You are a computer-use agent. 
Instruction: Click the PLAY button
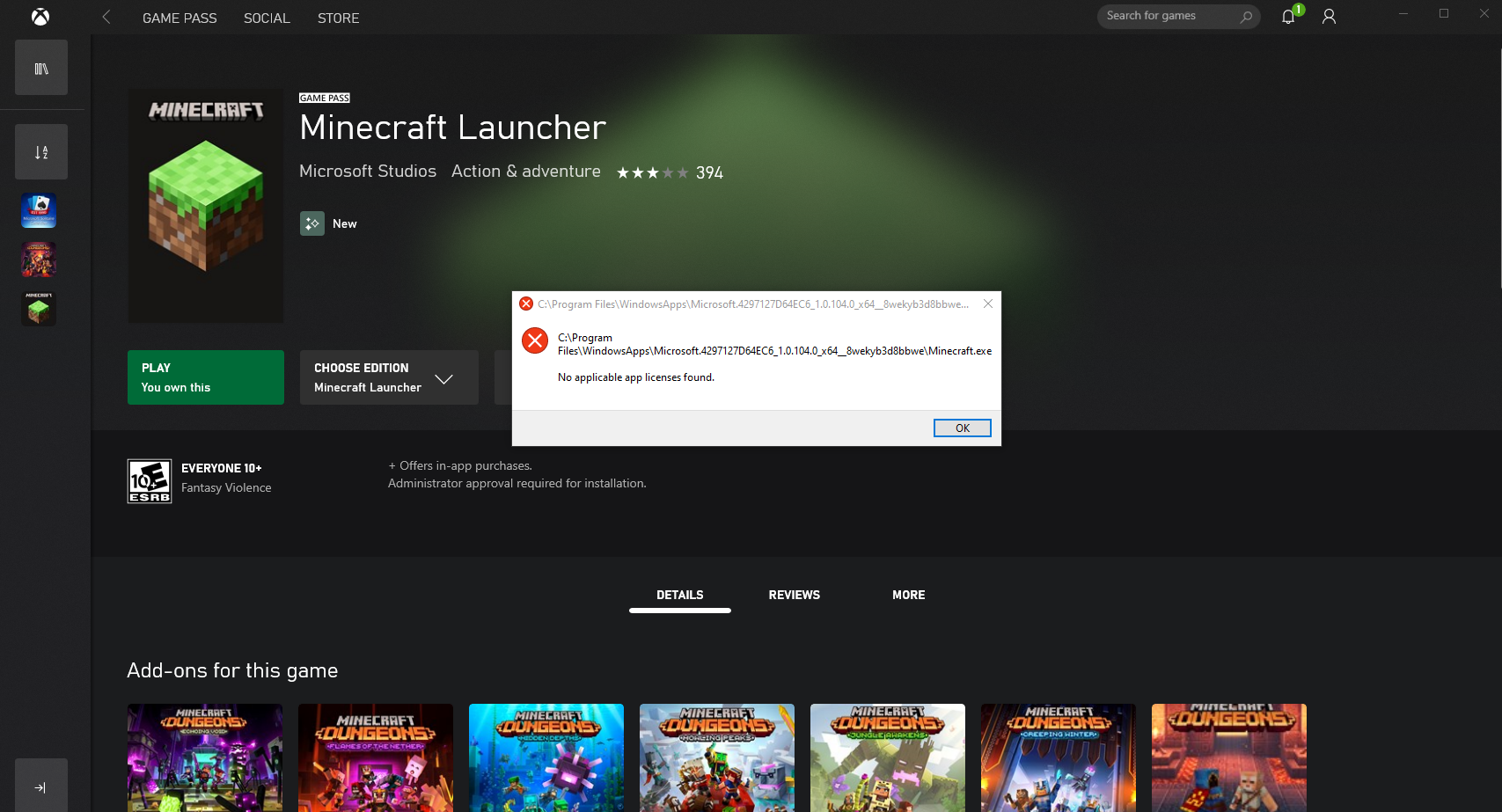(x=206, y=377)
